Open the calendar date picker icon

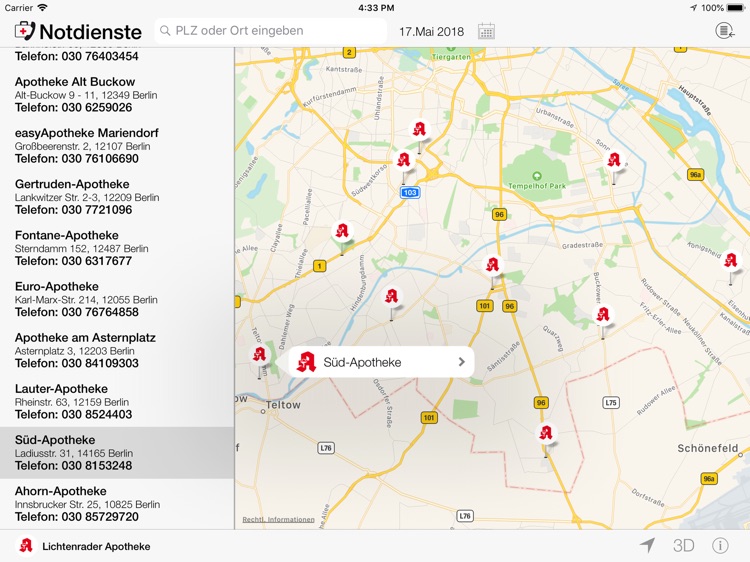(486, 32)
